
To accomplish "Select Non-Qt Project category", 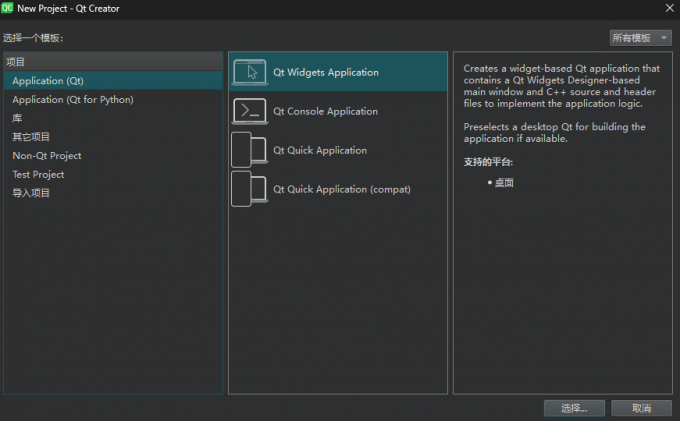I will 47,156.
